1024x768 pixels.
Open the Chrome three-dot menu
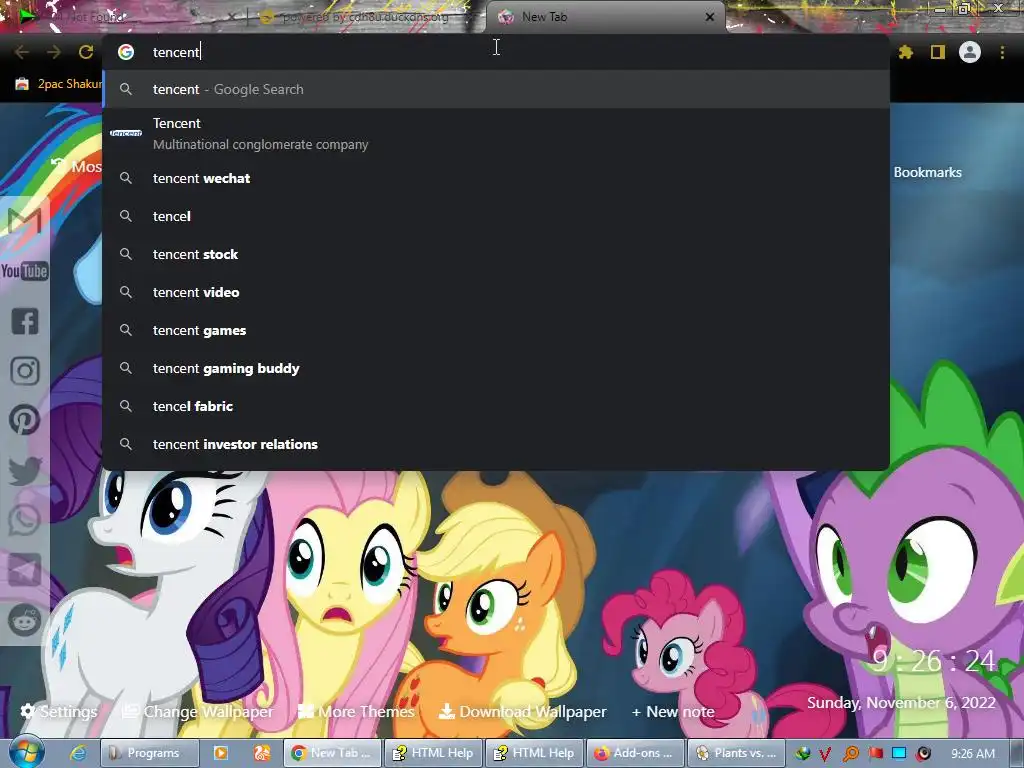click(x=1002, y=52)
